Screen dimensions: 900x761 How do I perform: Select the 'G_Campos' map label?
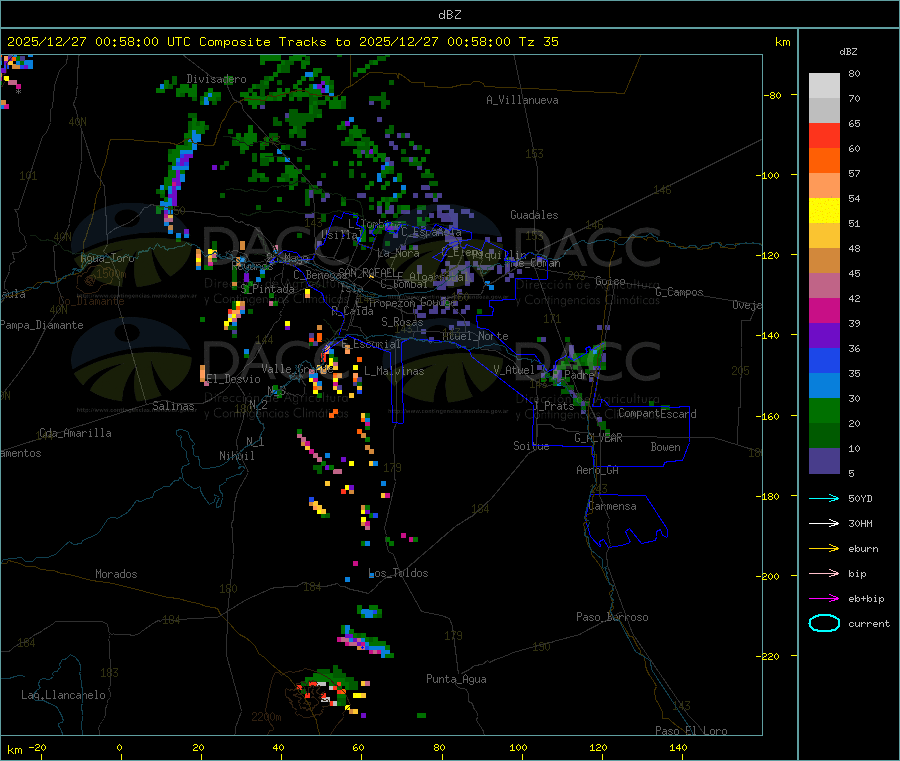[x=679, y=292]
